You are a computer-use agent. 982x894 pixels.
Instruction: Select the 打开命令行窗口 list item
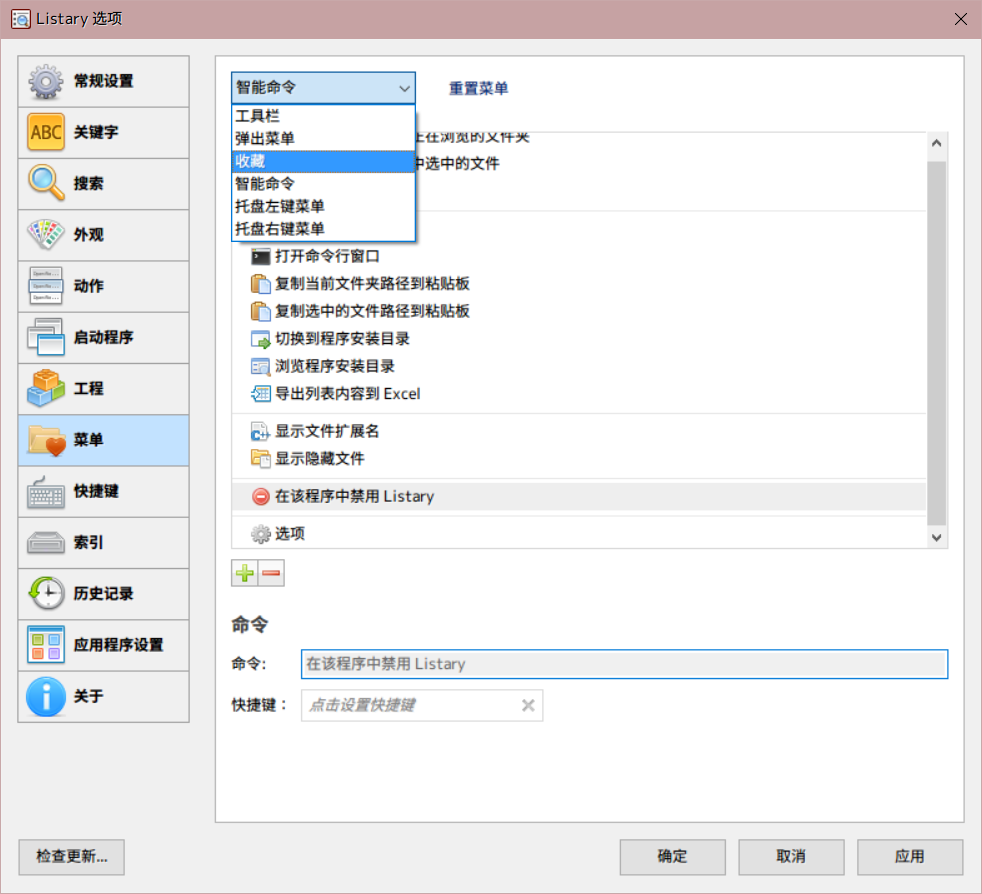click(x=579, y=256)
